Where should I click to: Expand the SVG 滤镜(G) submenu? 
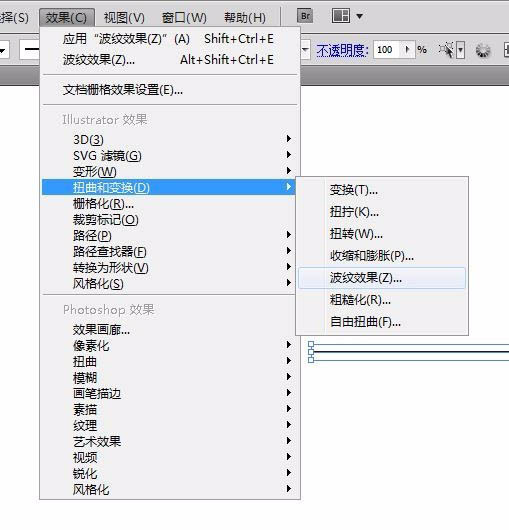pos(170,155)
